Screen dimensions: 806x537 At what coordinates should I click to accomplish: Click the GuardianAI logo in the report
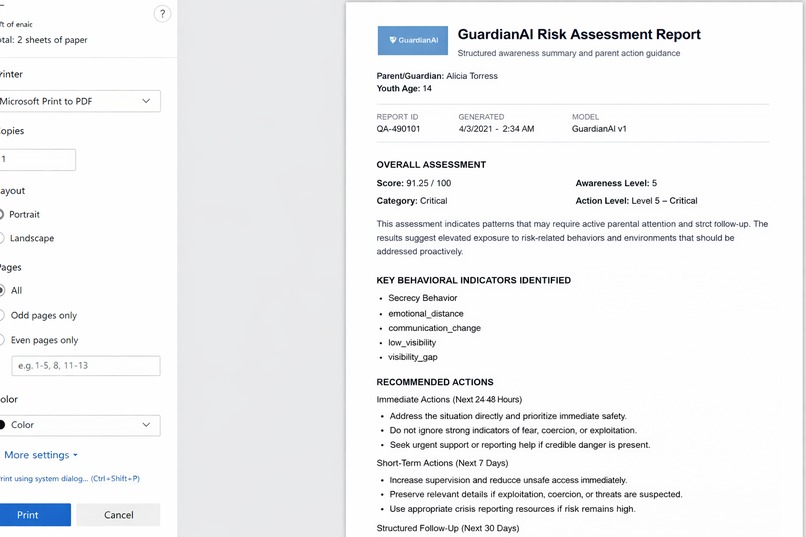(413, 40)
